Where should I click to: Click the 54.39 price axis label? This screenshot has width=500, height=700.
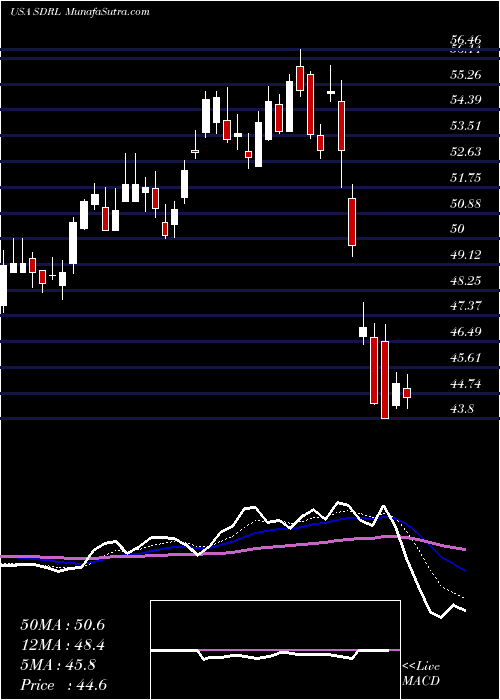(x=466, y=100)
